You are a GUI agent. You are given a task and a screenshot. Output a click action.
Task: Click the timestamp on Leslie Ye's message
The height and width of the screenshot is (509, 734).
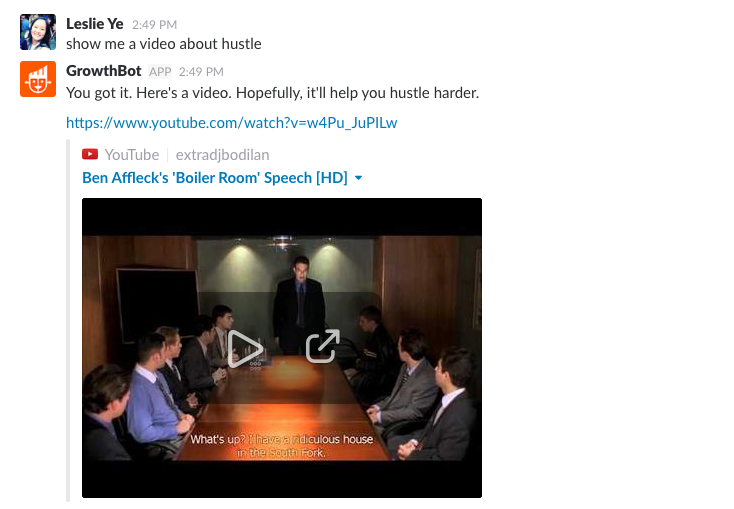154,25
